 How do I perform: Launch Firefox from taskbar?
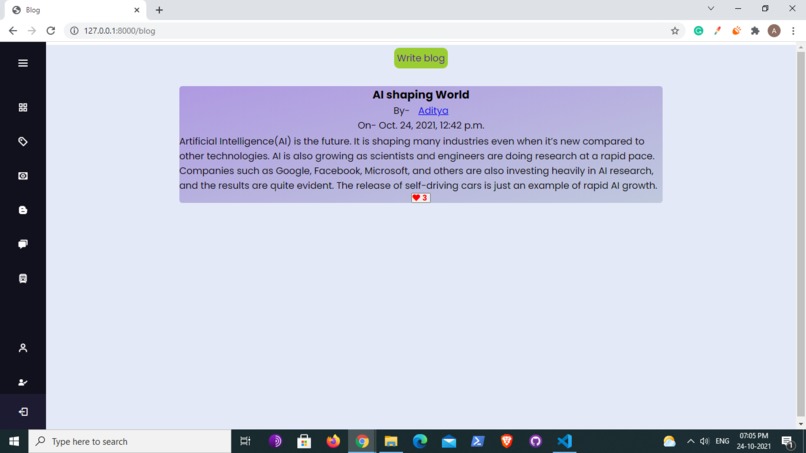point(333,441)
